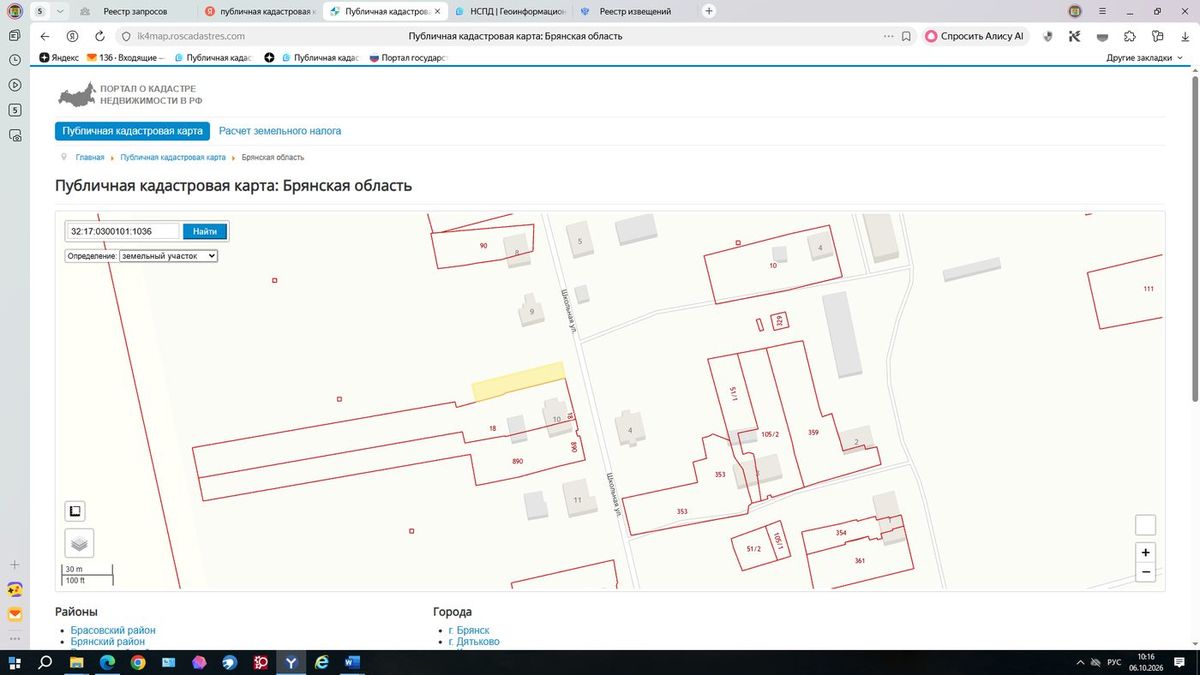Open the Яндекс bookmark in bookmarks bar
This screenshot has width=1200, height=675.
pos(59,58)
